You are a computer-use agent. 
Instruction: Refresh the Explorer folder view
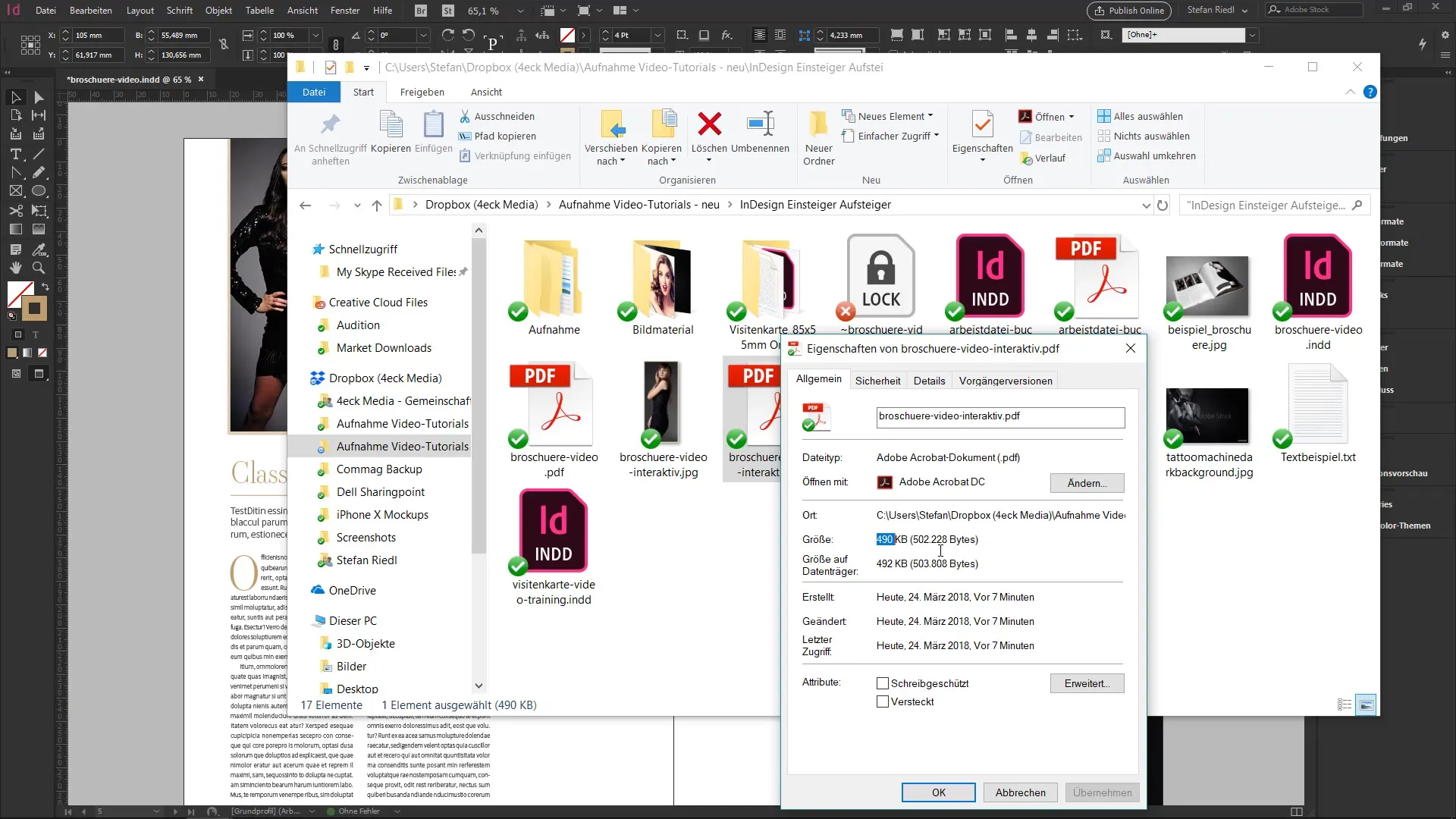pos(1163,205)
